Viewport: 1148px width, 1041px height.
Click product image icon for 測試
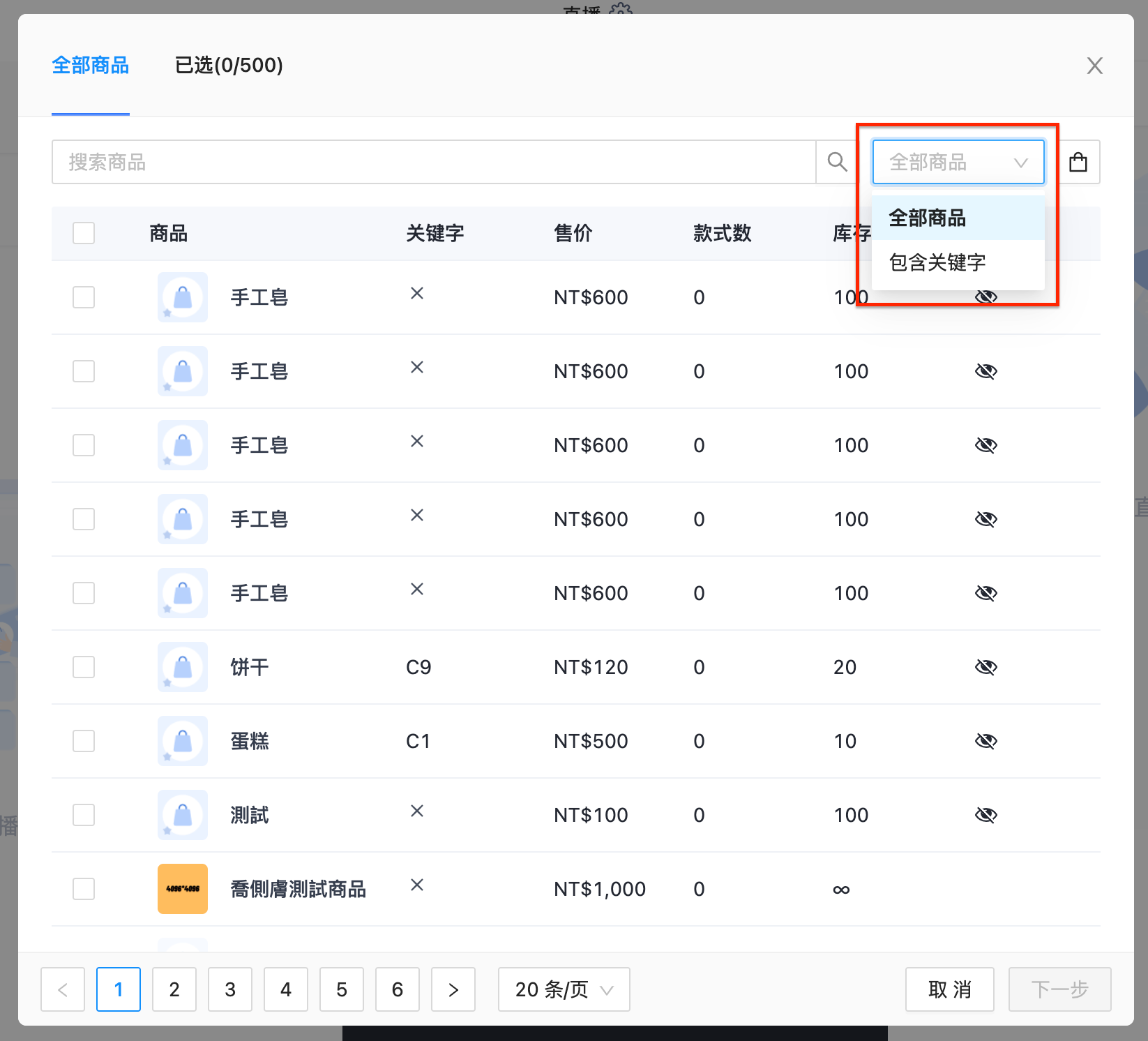(x=183, y=815)
